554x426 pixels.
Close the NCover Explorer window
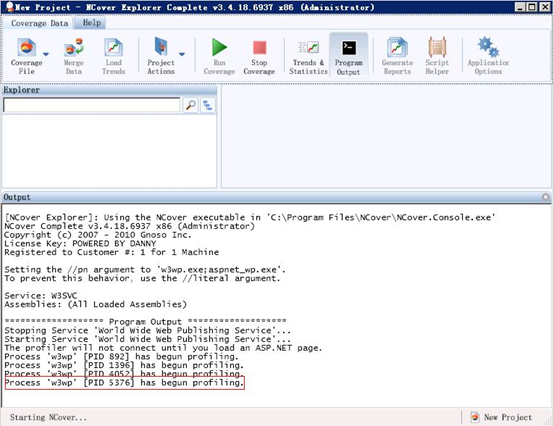[544, 7]
